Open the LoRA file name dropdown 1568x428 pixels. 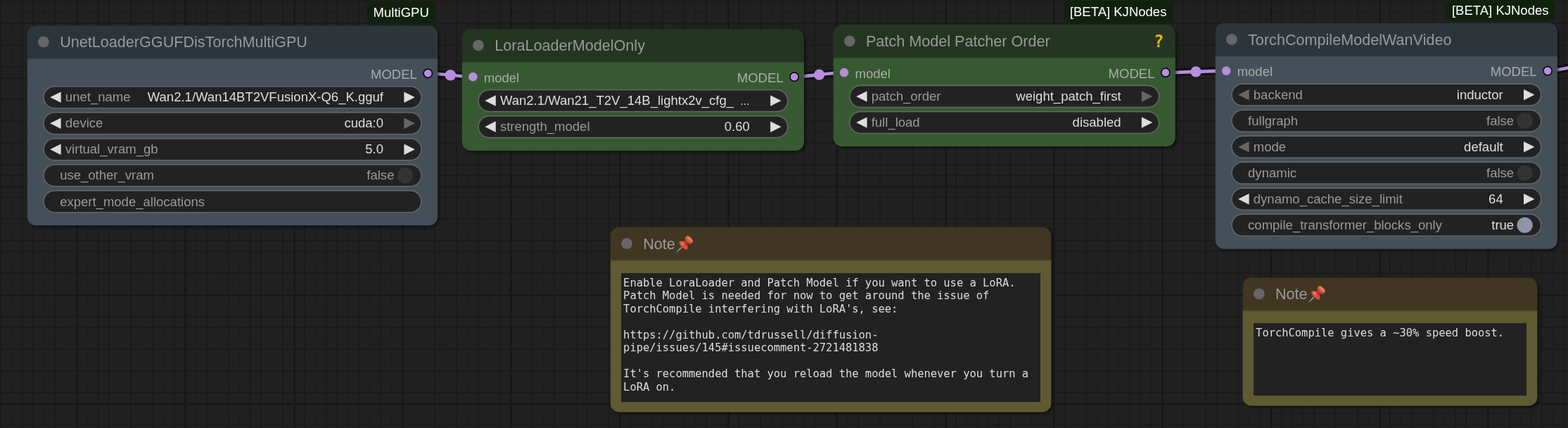click(x=632, y=101)
